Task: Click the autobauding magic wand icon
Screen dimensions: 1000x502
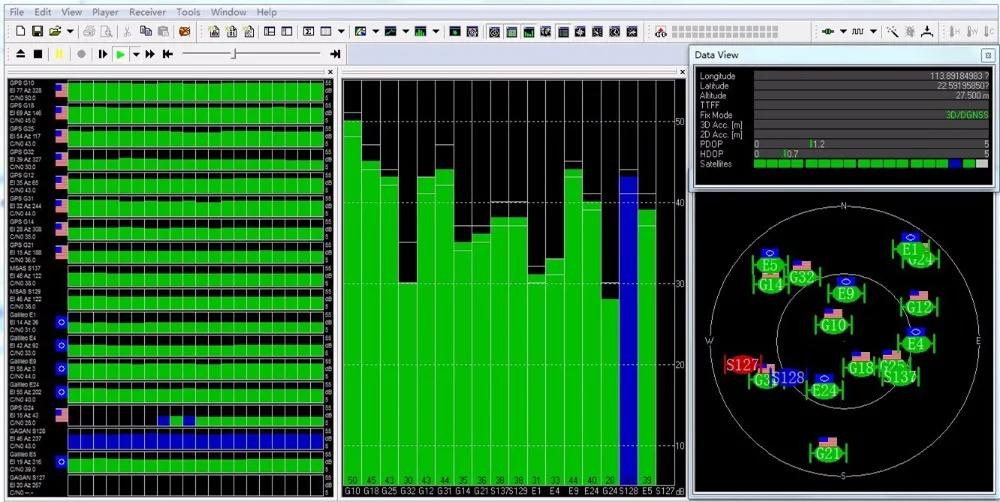Action: 893,31
